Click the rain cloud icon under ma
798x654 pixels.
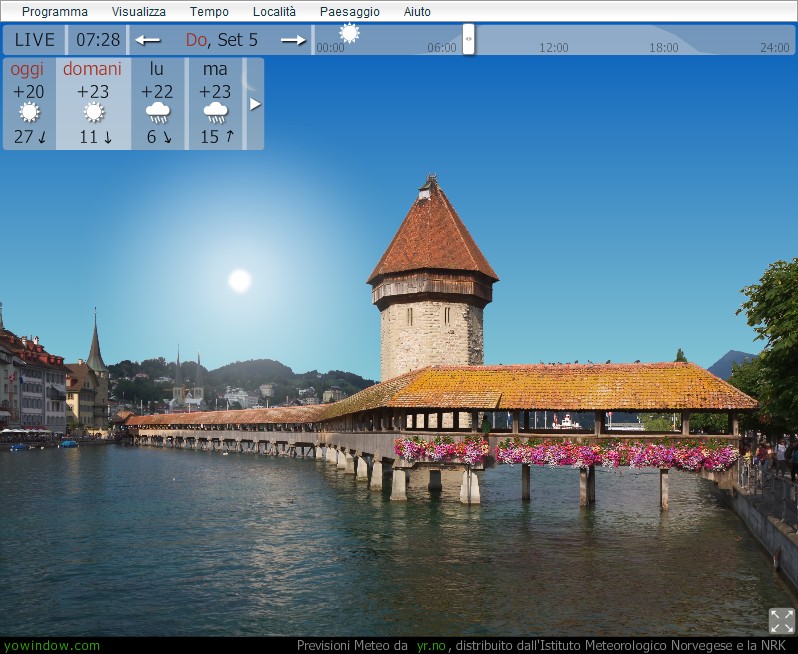[x=216, y=112]
